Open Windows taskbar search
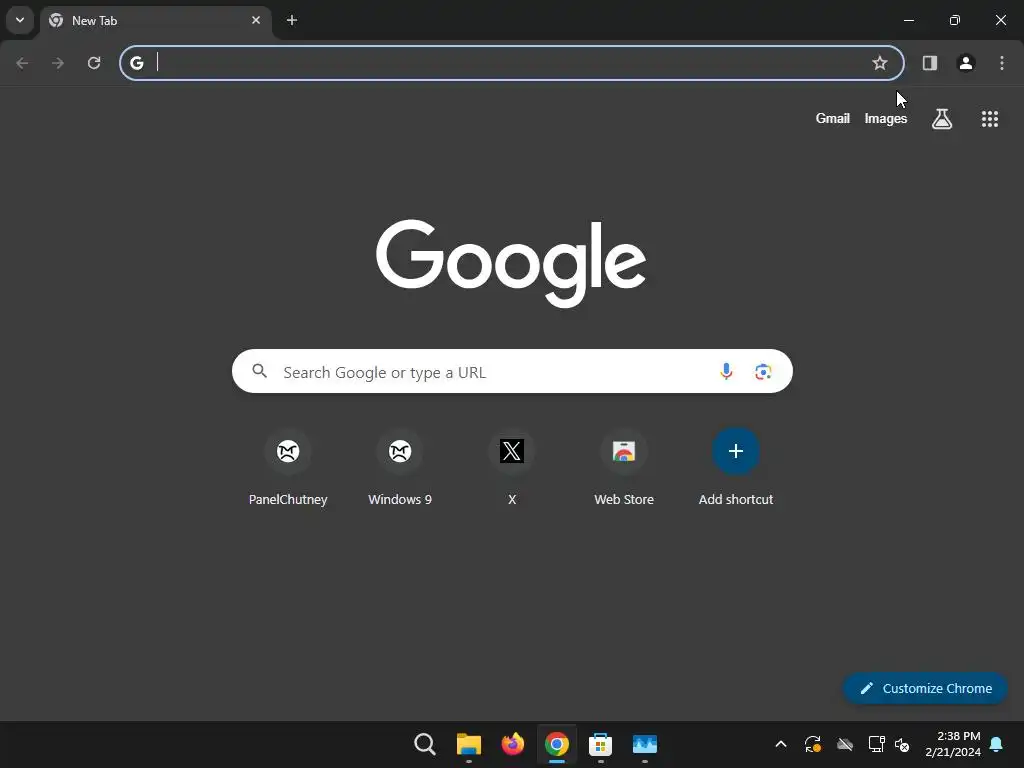This screenshot has width=1024, height=768. click(424, 744)
